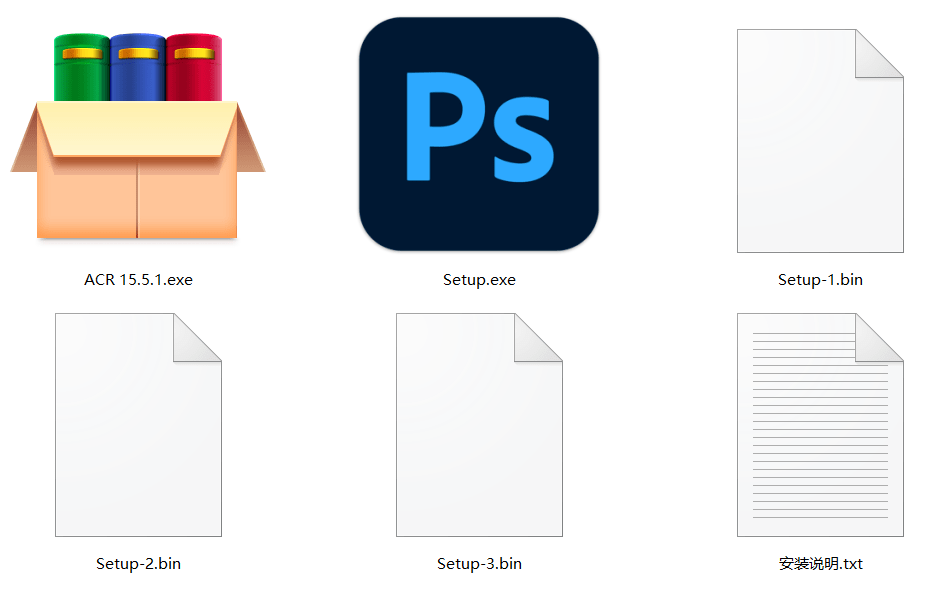Click the Photoshop Ps Setup.exe icon
Image resolution: width=935 pixels, height=607 pixels.
tap(478, 134)
